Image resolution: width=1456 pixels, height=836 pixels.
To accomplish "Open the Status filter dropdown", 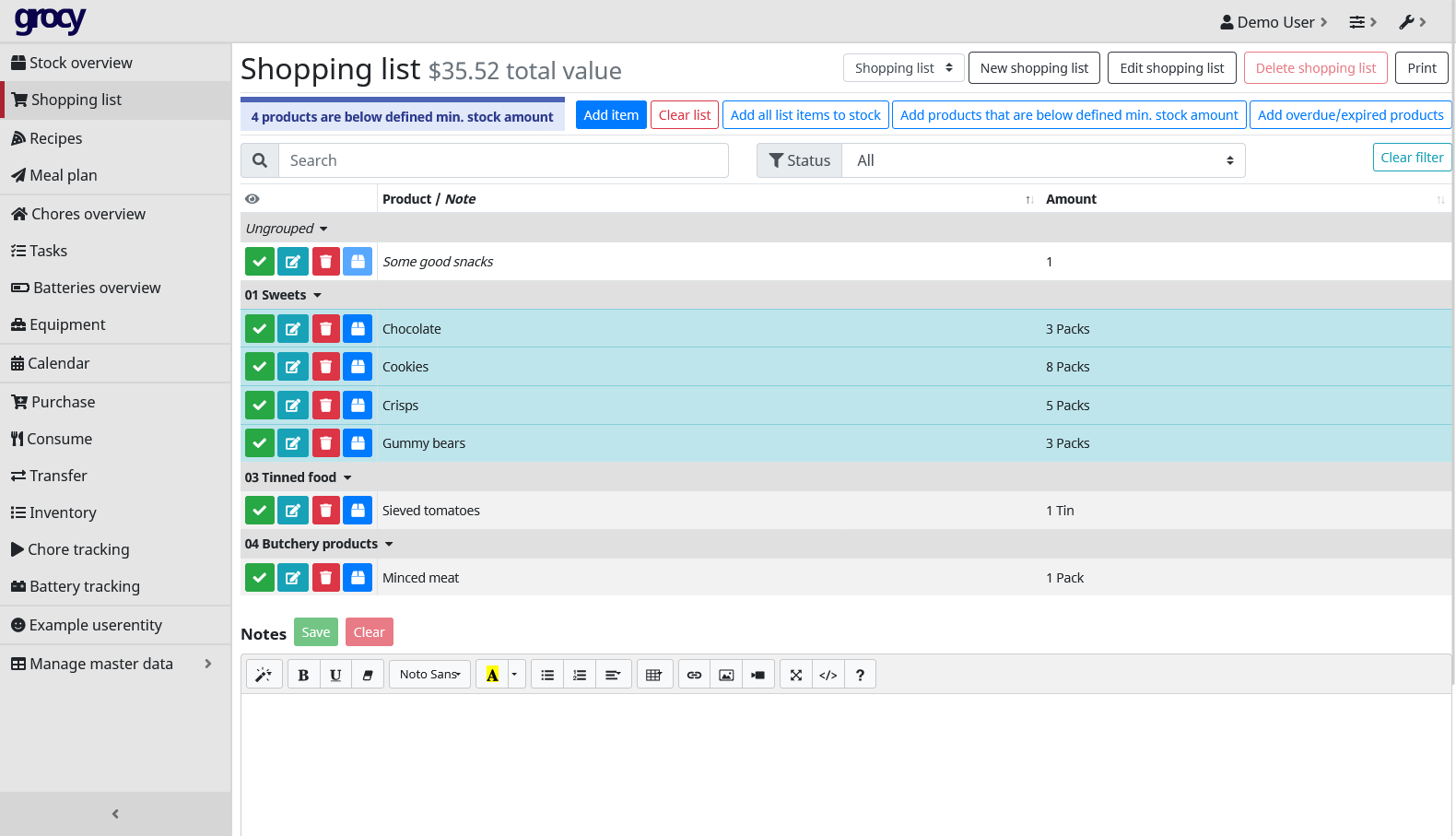I will click(1043, 160).
